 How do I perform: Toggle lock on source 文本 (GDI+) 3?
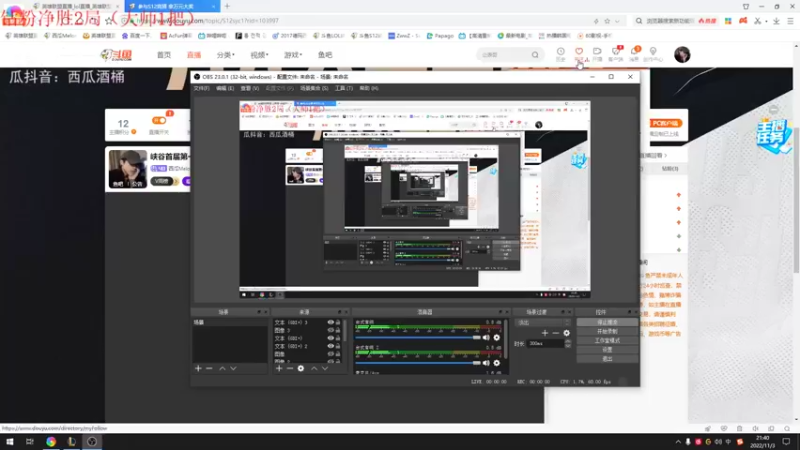[338, 322]
